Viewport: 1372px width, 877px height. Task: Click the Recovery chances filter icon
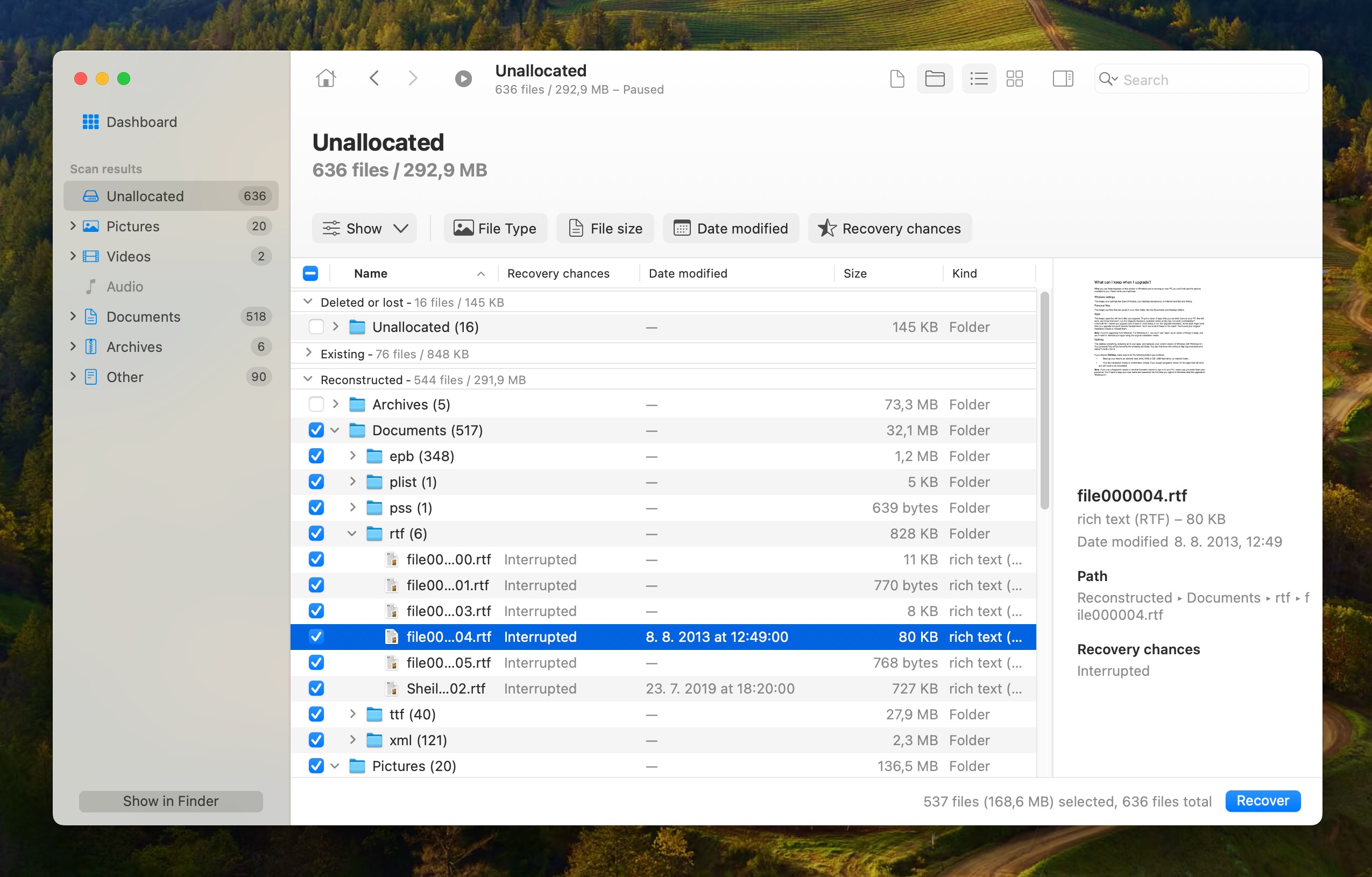(826, 228)
